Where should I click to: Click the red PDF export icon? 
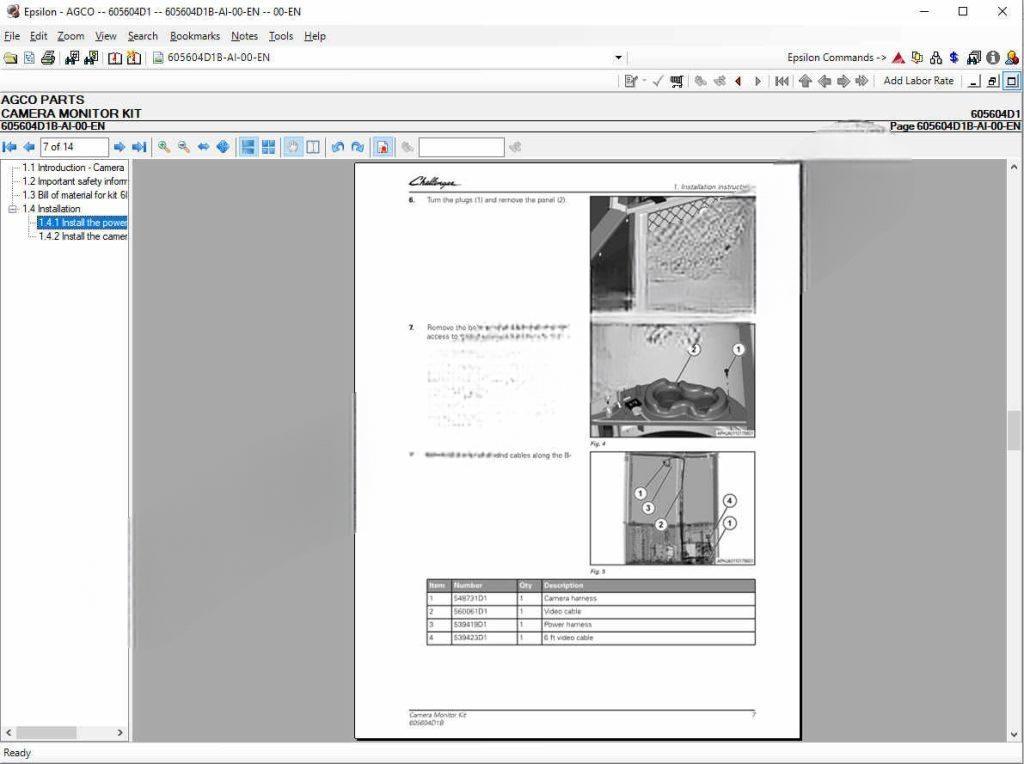point(382,147)
